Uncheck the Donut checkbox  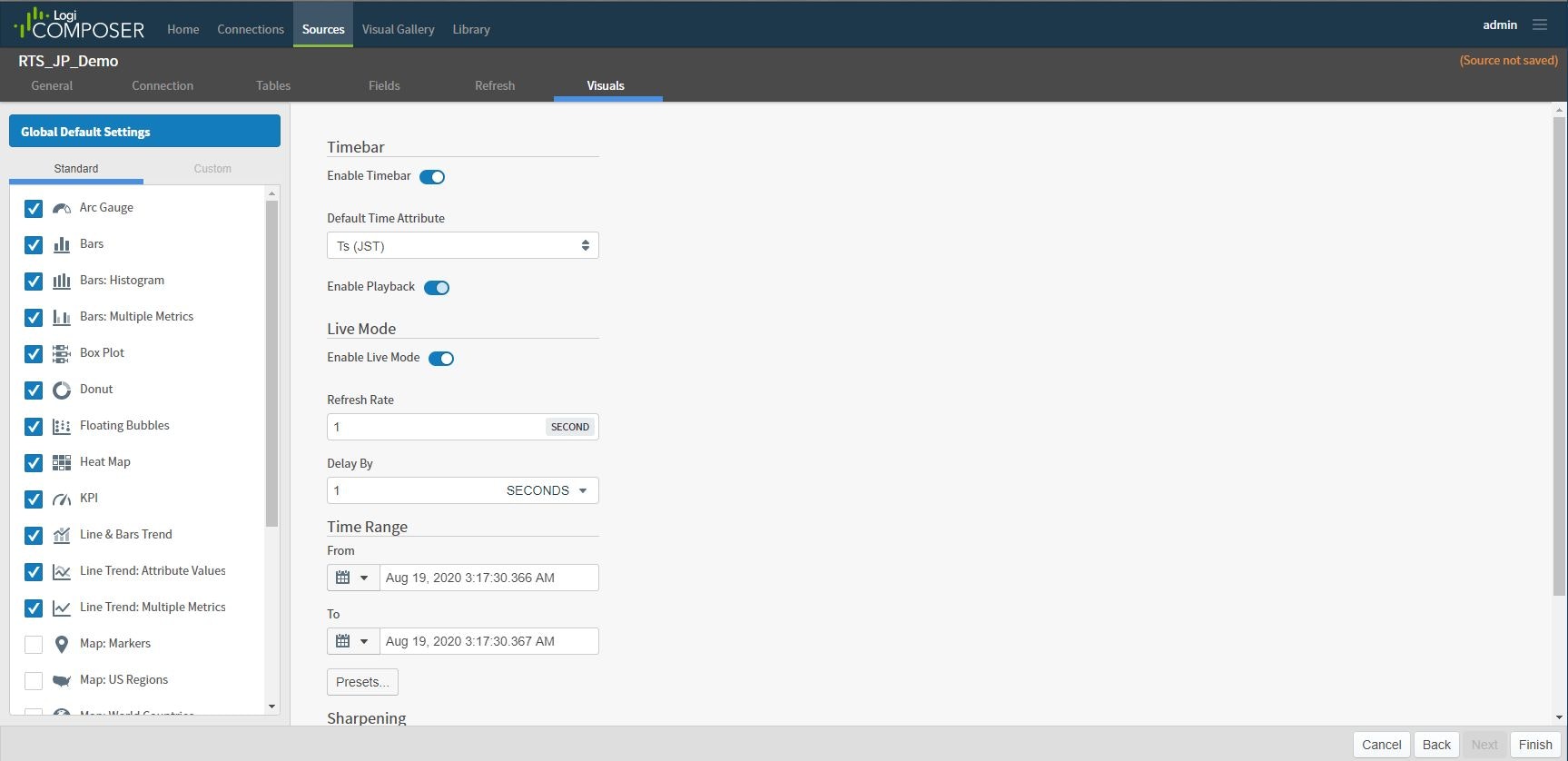[34, 390]
